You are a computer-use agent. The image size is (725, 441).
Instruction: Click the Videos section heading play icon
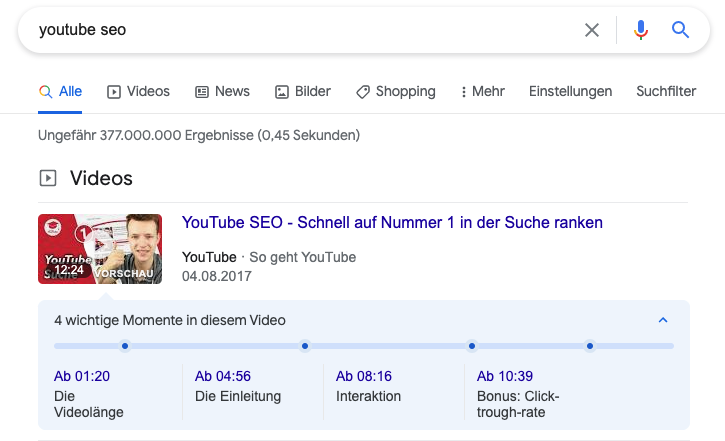click(48, 178)
